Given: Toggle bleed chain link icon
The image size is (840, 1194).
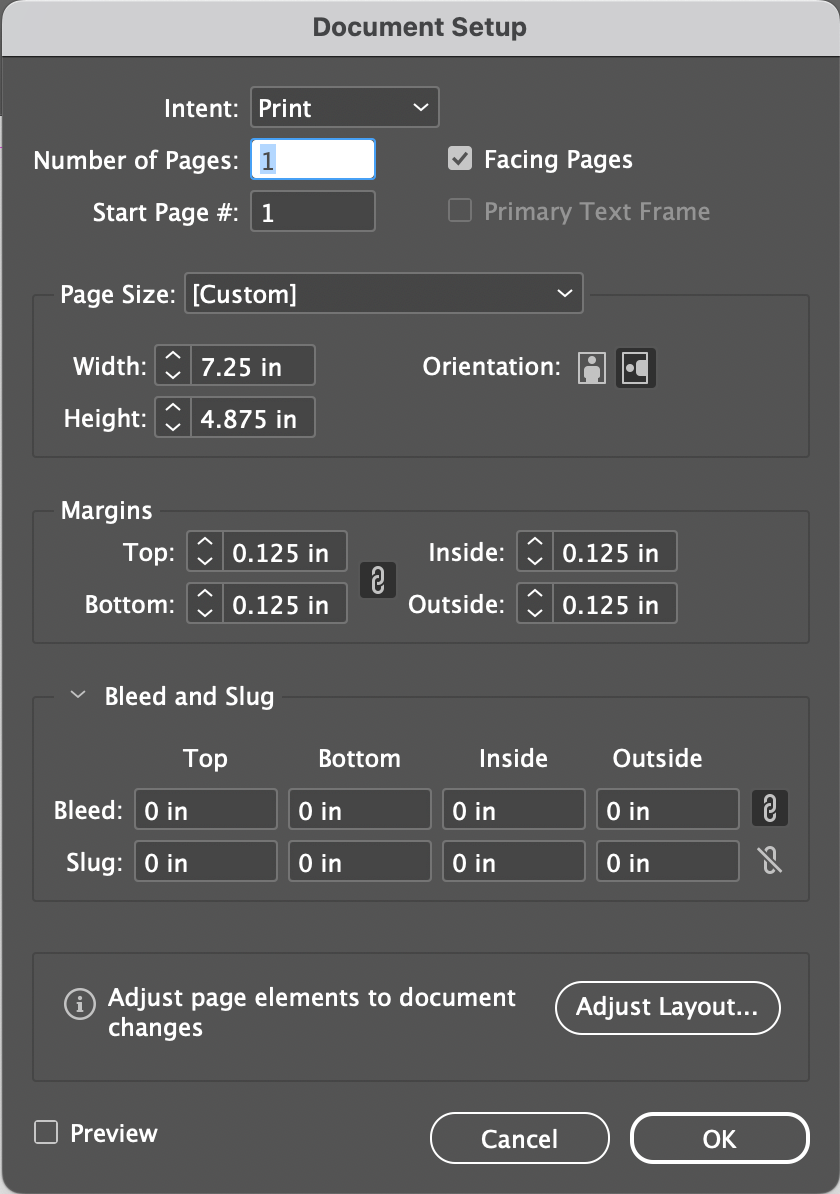Looking at the screenshot, I should click(770, 808).
